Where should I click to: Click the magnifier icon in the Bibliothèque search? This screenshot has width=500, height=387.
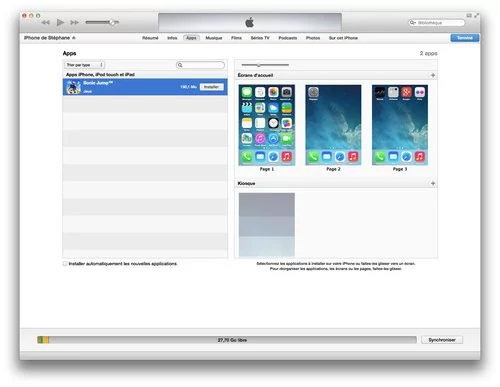[412, 23]
